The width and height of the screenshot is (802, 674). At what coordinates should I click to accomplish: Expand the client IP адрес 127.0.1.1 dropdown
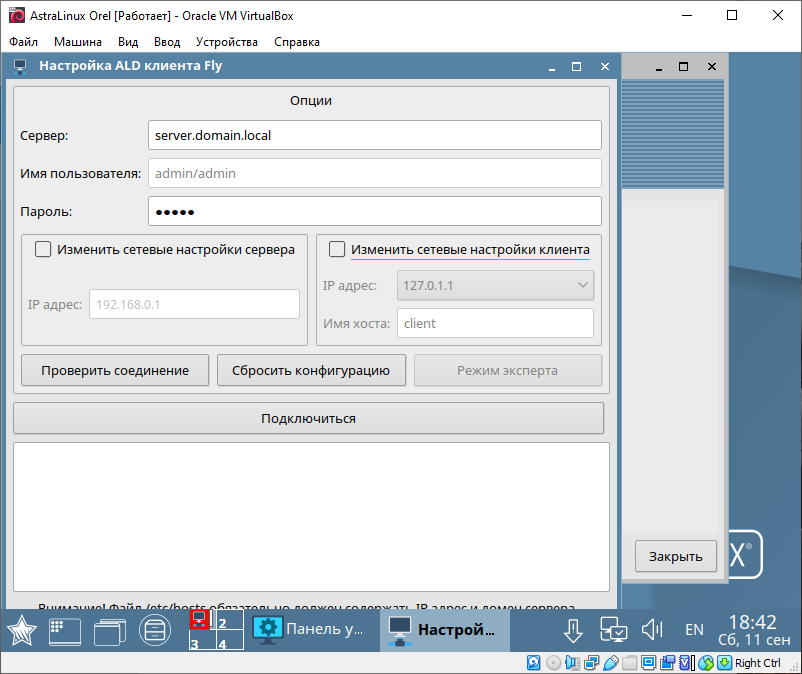click(495, 285)
